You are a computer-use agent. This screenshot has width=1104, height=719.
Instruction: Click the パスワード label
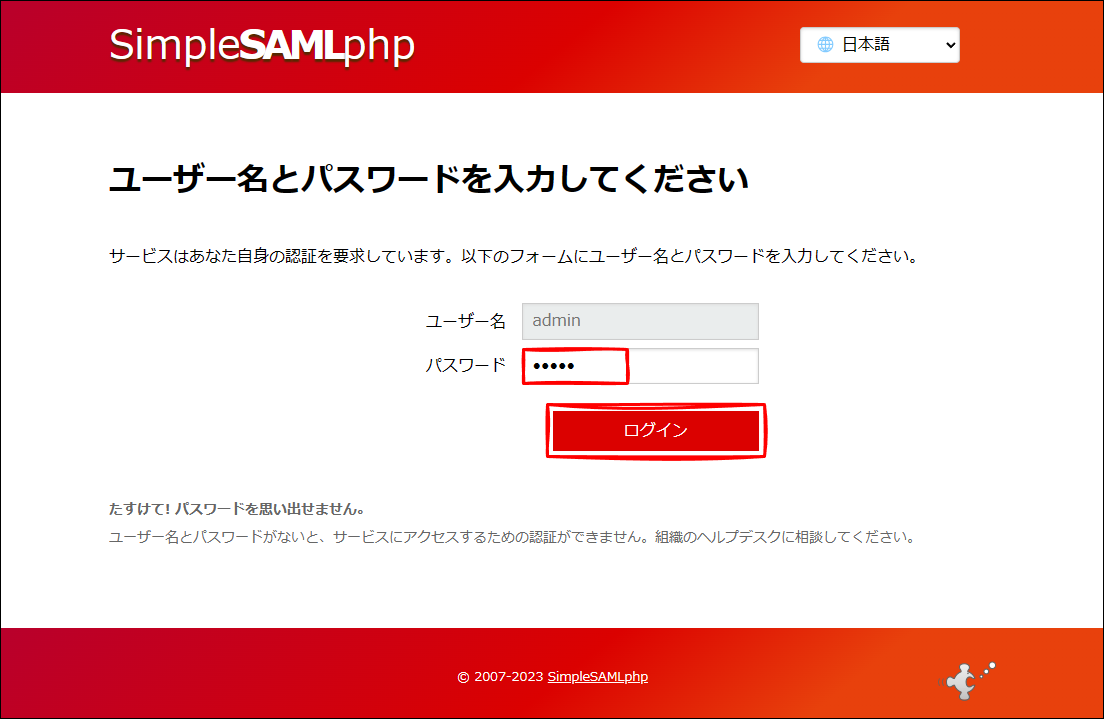pyautogui.click(x=466, y=366)
